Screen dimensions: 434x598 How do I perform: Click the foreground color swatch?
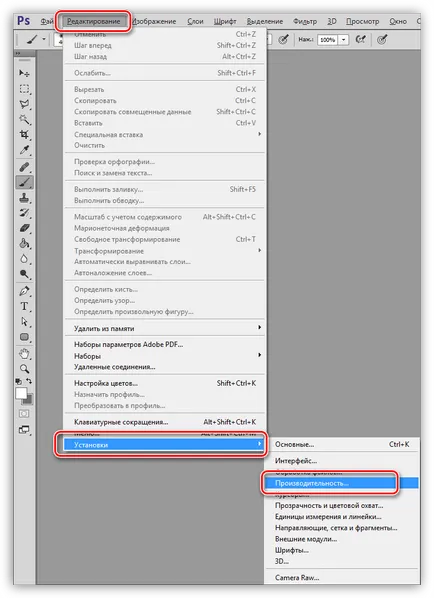click(x=21, y=393)
